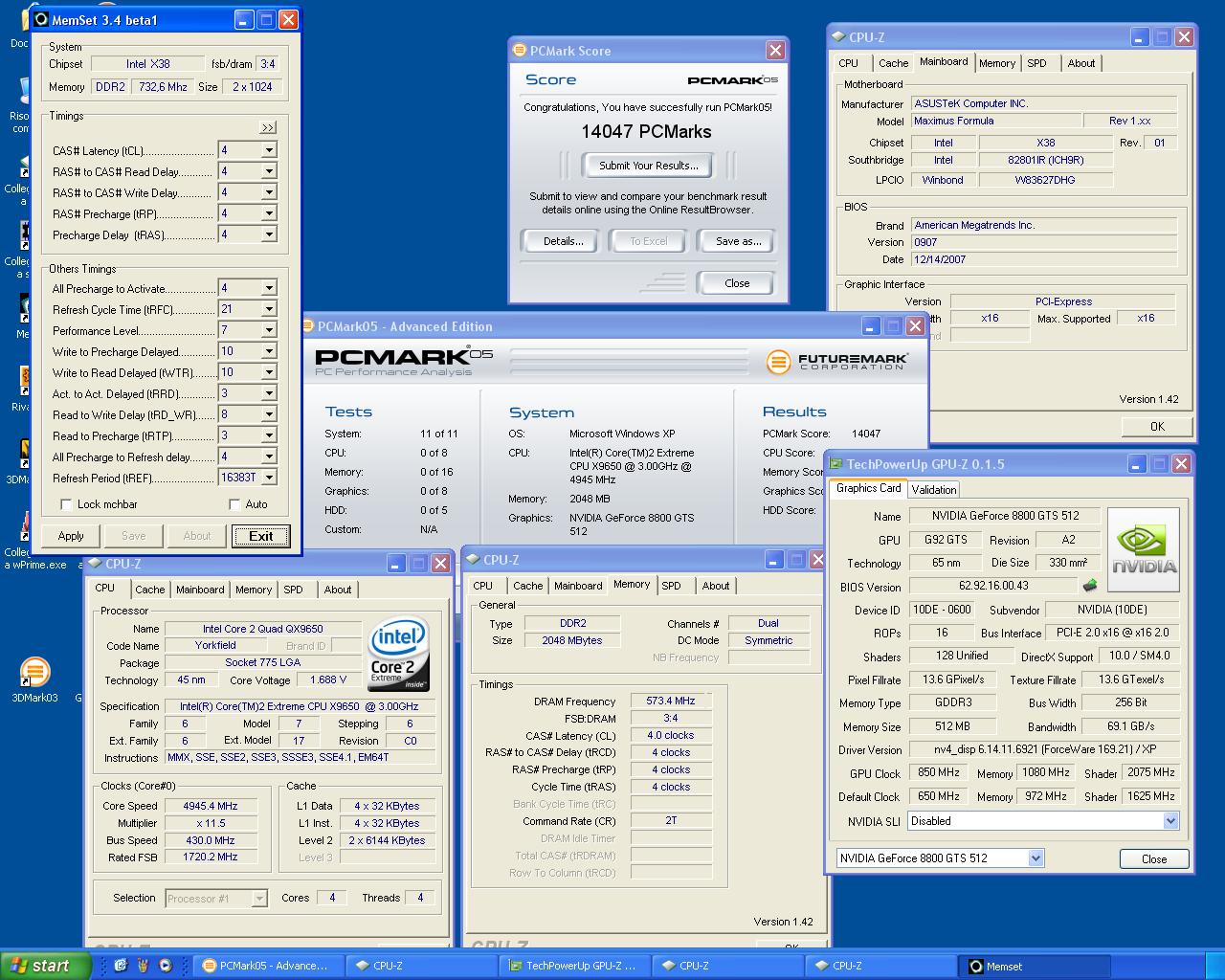Toggle the Lock mchbar checkbox
Image resolution: width=1225 pixels, height=980 pixels.
[66, 504]
